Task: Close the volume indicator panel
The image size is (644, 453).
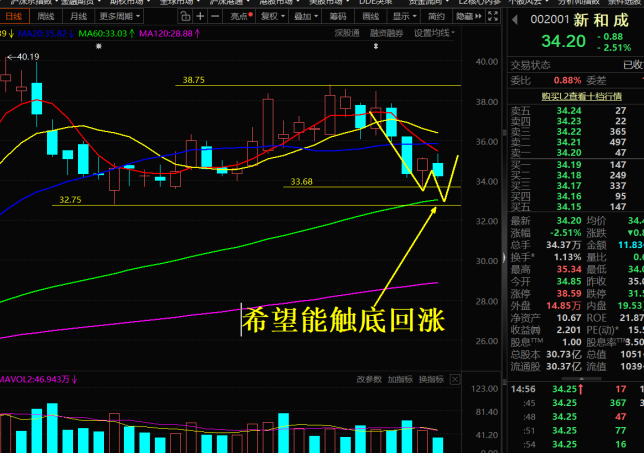Action: click(x=455, y=379)
